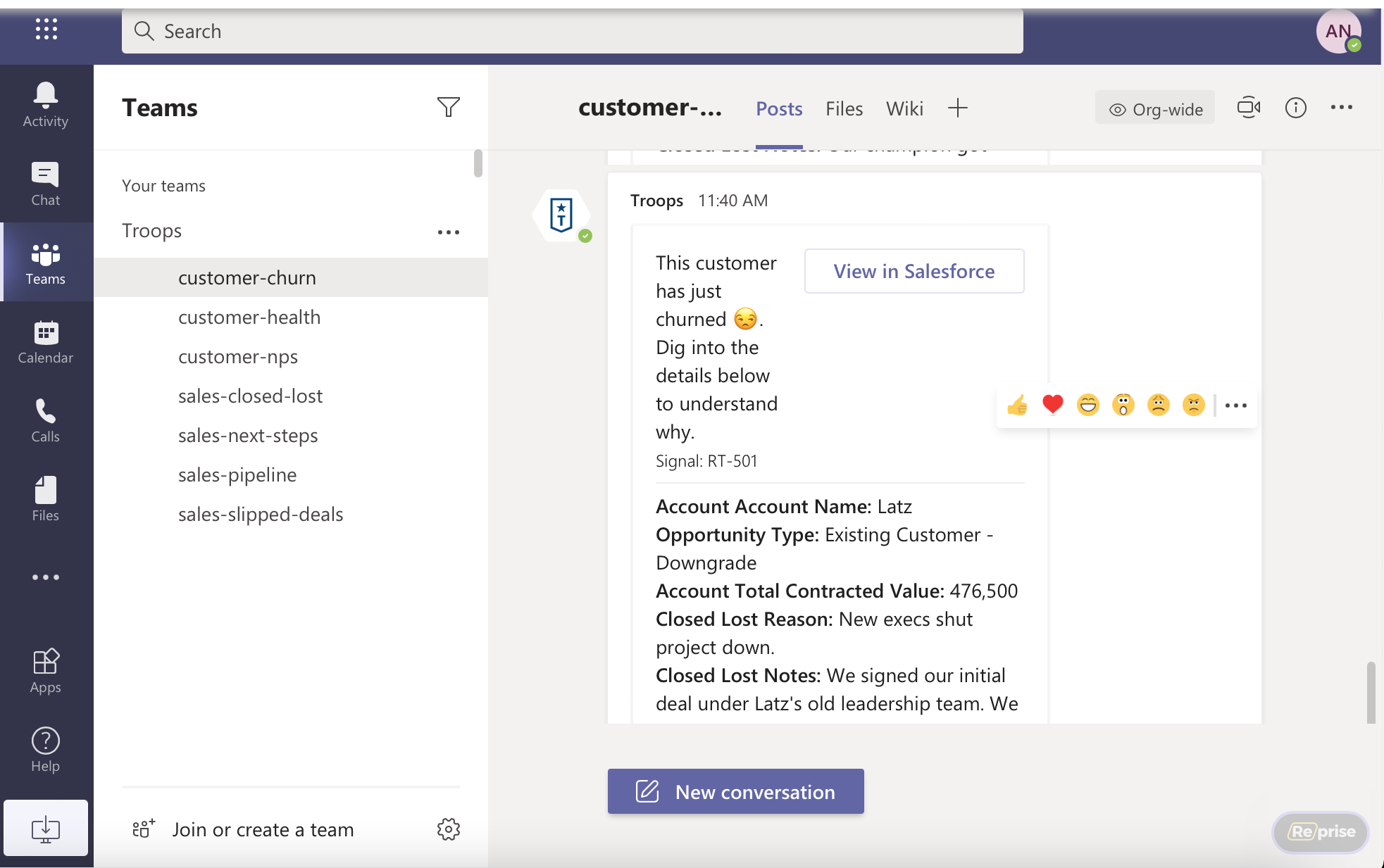Open Troops team more options
Viewport: 1384px width, 868px height.
point(449,232)
